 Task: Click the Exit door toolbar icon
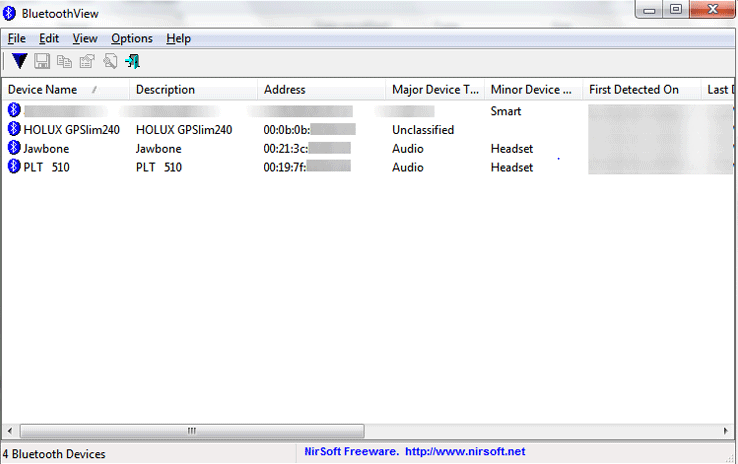pyautogui.click(x=132, y=62)
